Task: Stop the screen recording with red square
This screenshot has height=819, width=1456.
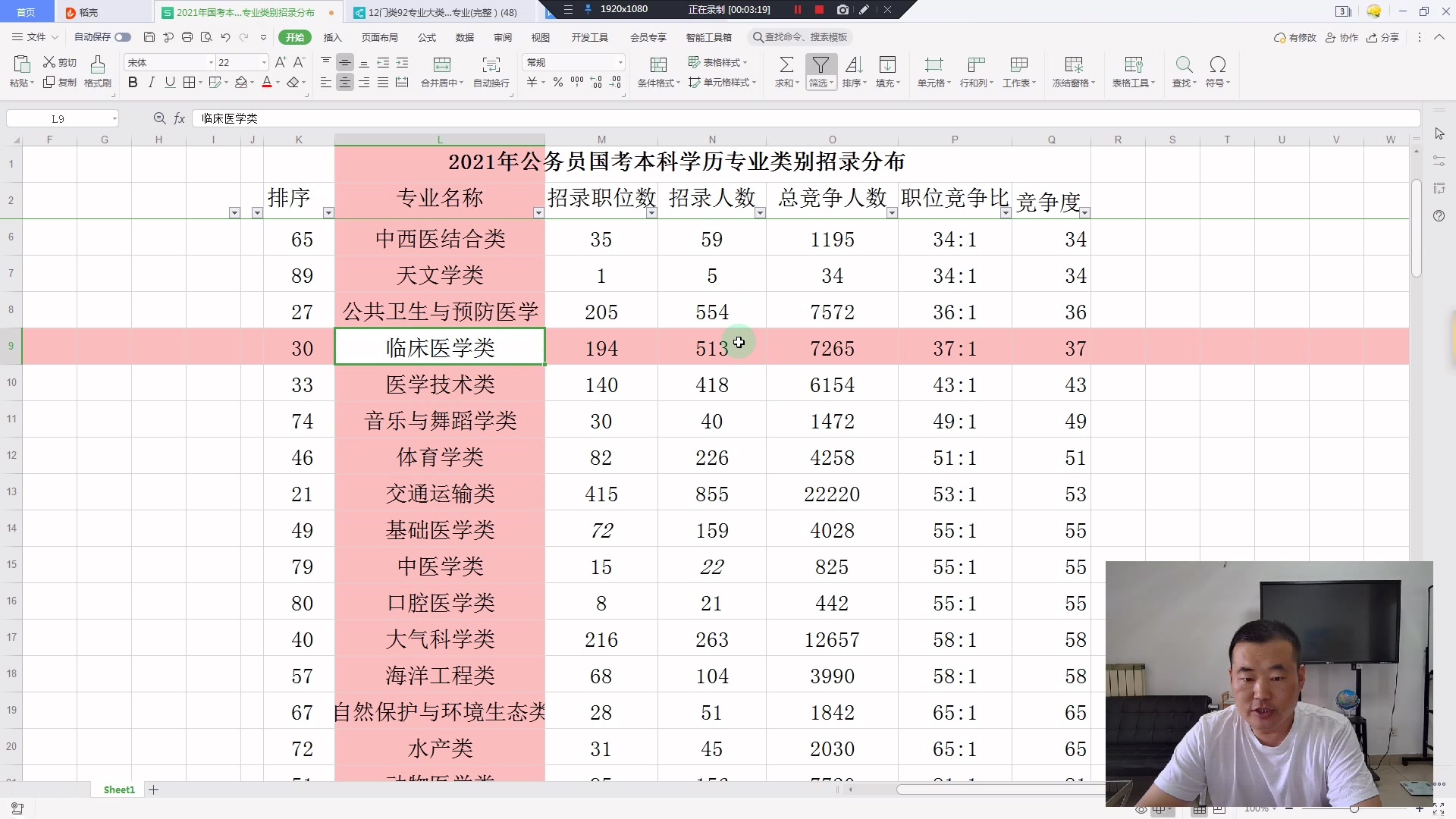Action: [x=819, y=10]
